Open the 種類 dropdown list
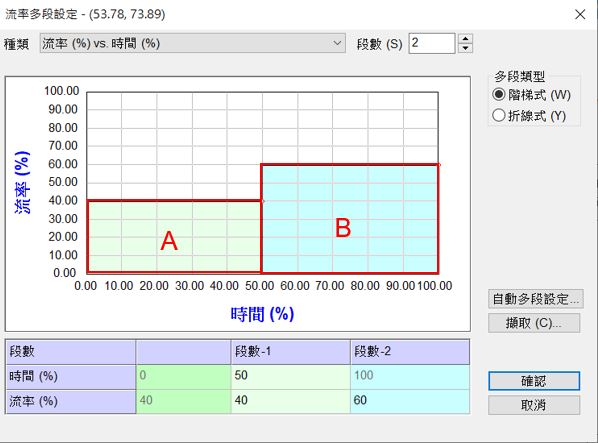The width and height of the screenshot is (598, 443). 193,43
